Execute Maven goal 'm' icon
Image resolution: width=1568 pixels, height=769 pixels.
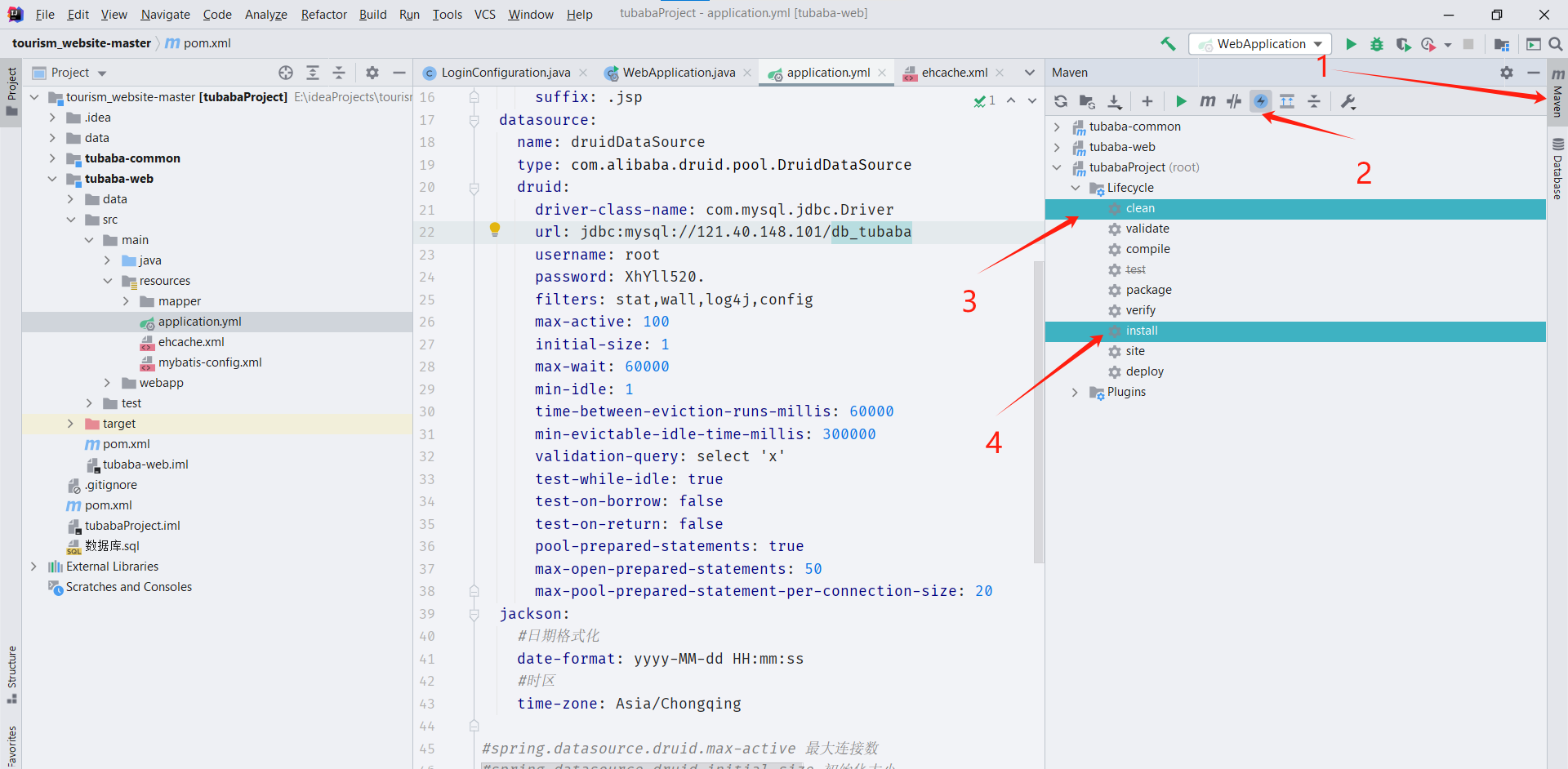(x=1208, y=101)
